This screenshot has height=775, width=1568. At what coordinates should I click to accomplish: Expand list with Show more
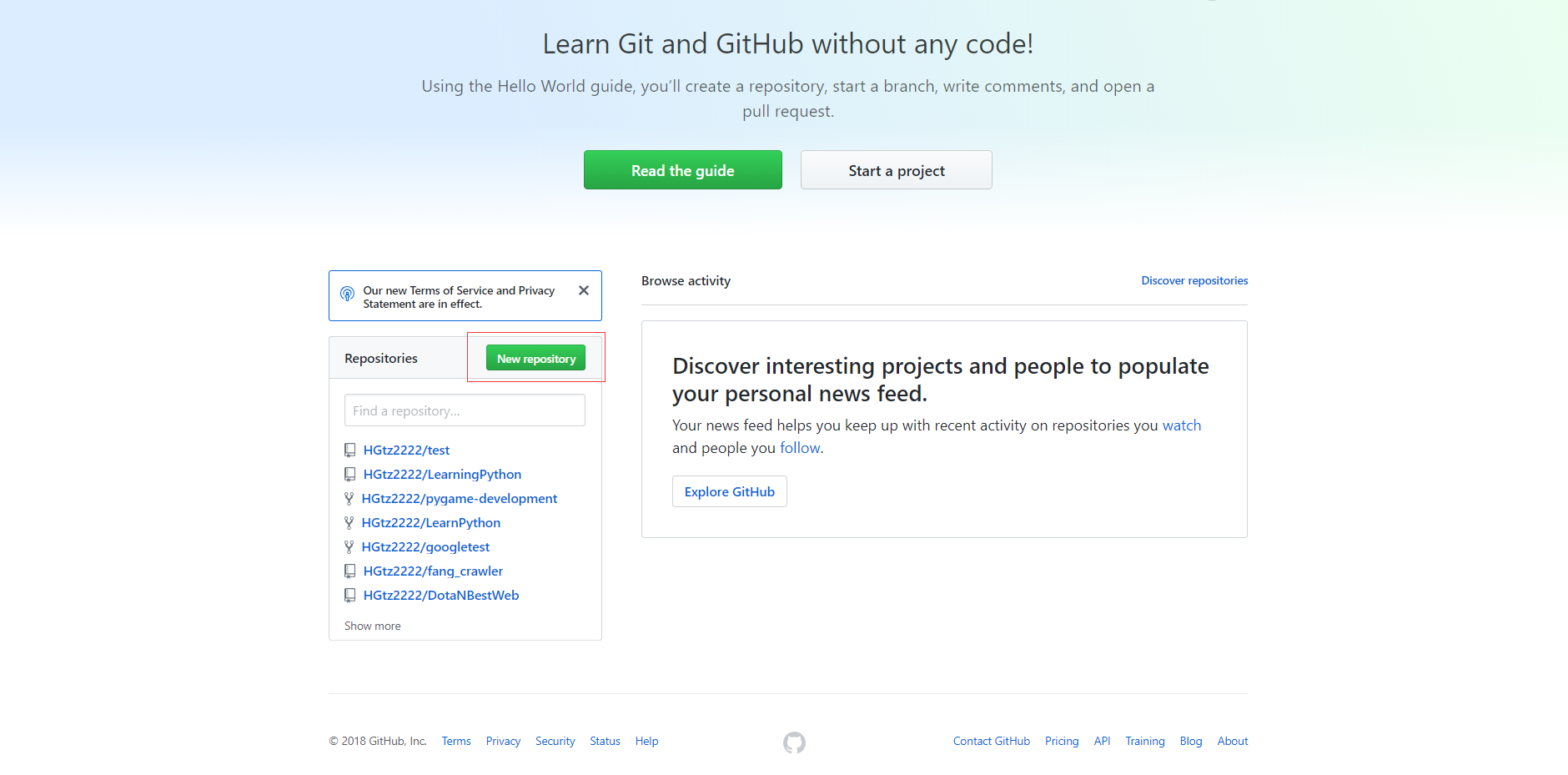[373, 627]
